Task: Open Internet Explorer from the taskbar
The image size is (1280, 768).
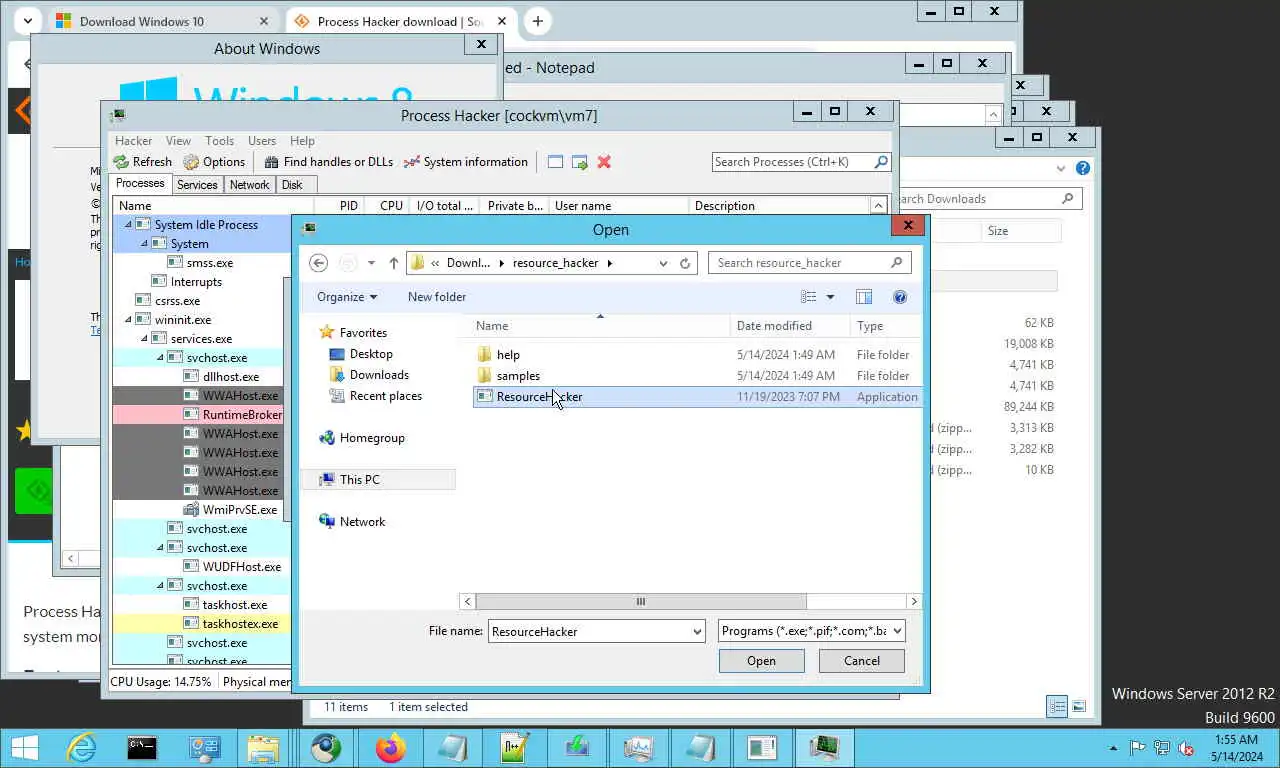Action: tap(80, 748)
